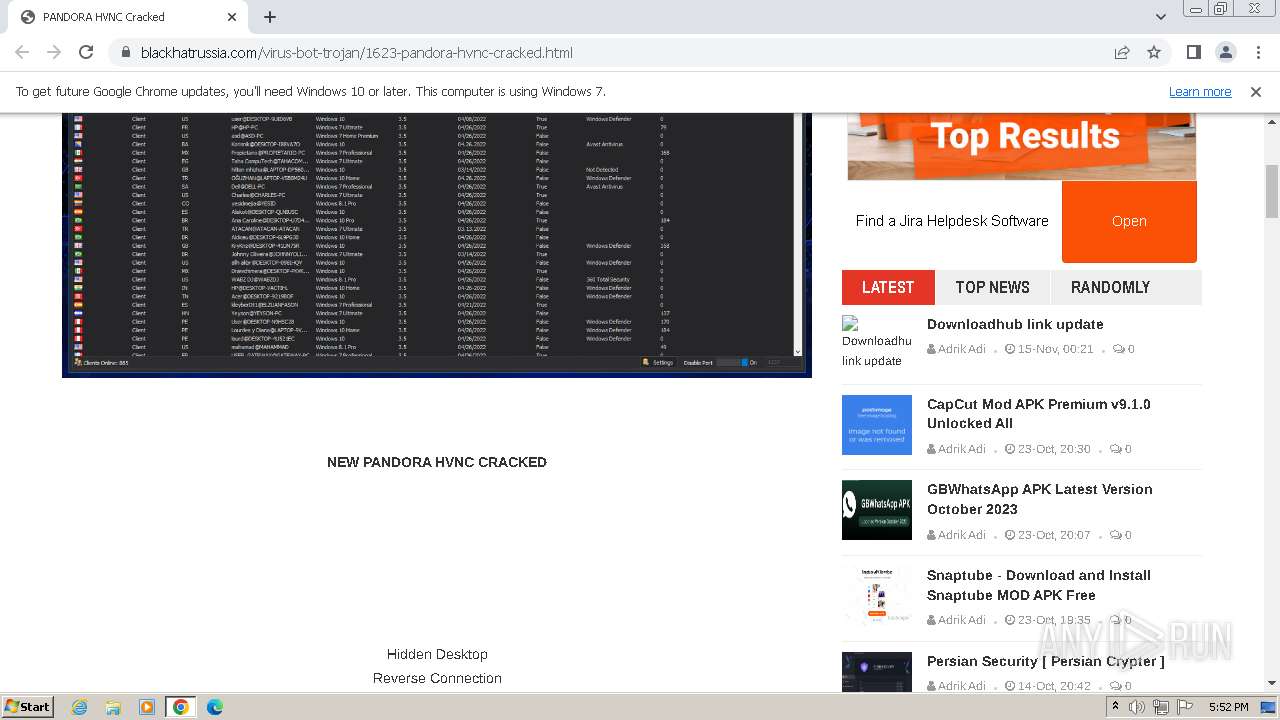Click the 23-Oct, 20:07 date text
Viewport: 1280px width, 720px height.
pyautogui.click(x=1054, y=535)
